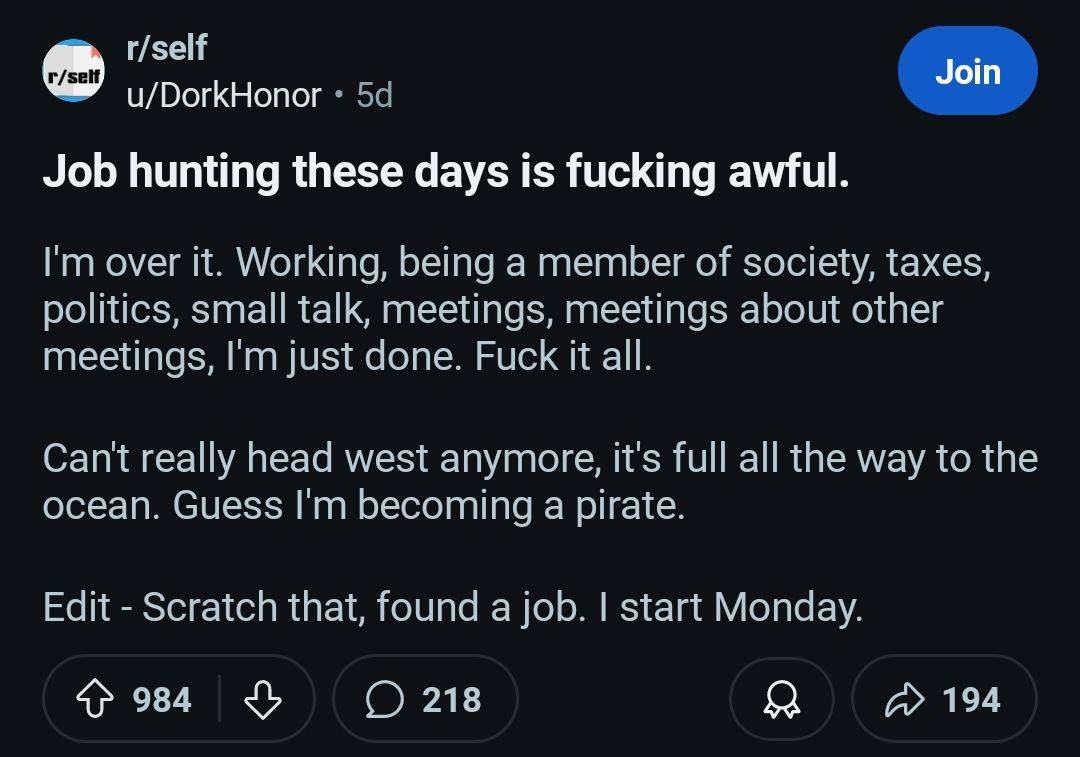Open the u/DorkHonor user profile
Screen dimensions: 1080x757
point(224,95)
